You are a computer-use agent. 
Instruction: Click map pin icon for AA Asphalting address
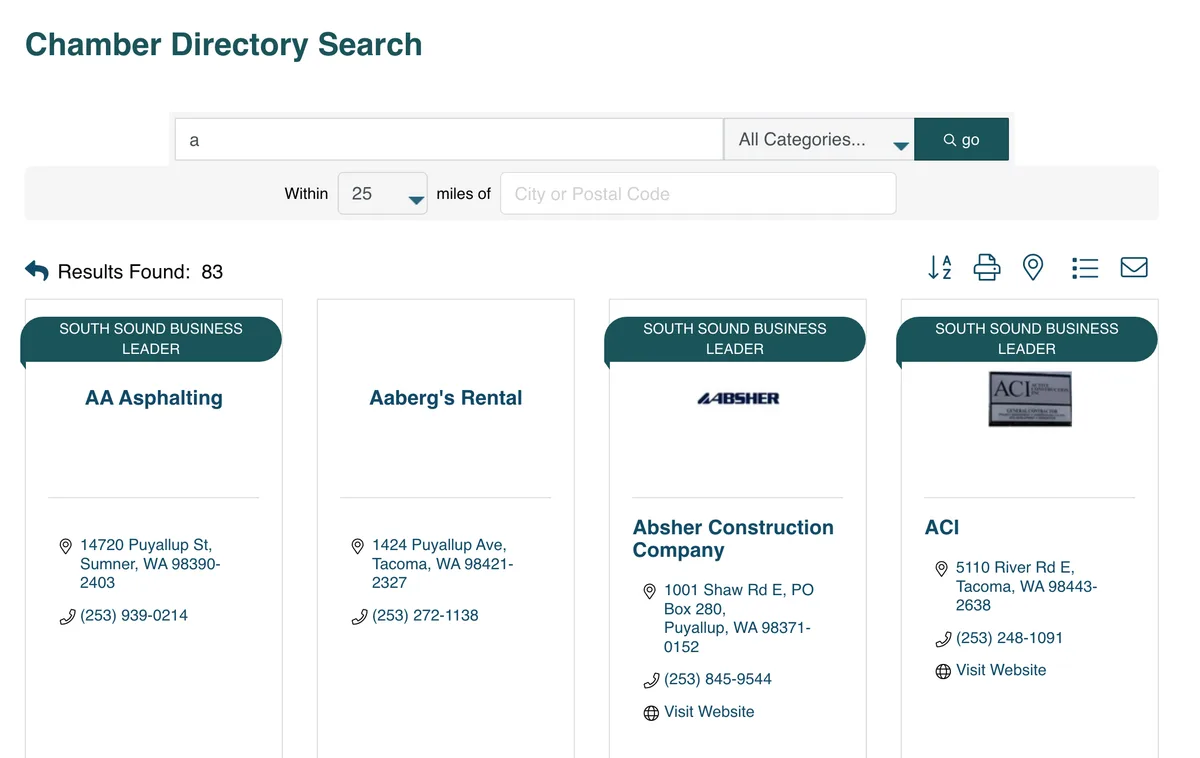(x=66, y=547)
